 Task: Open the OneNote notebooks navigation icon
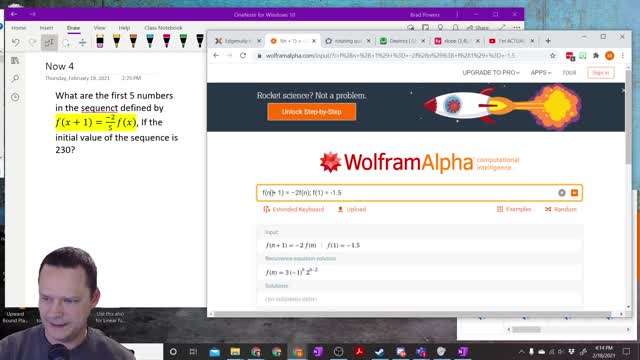pyautogui.click(x=16, y=61)
